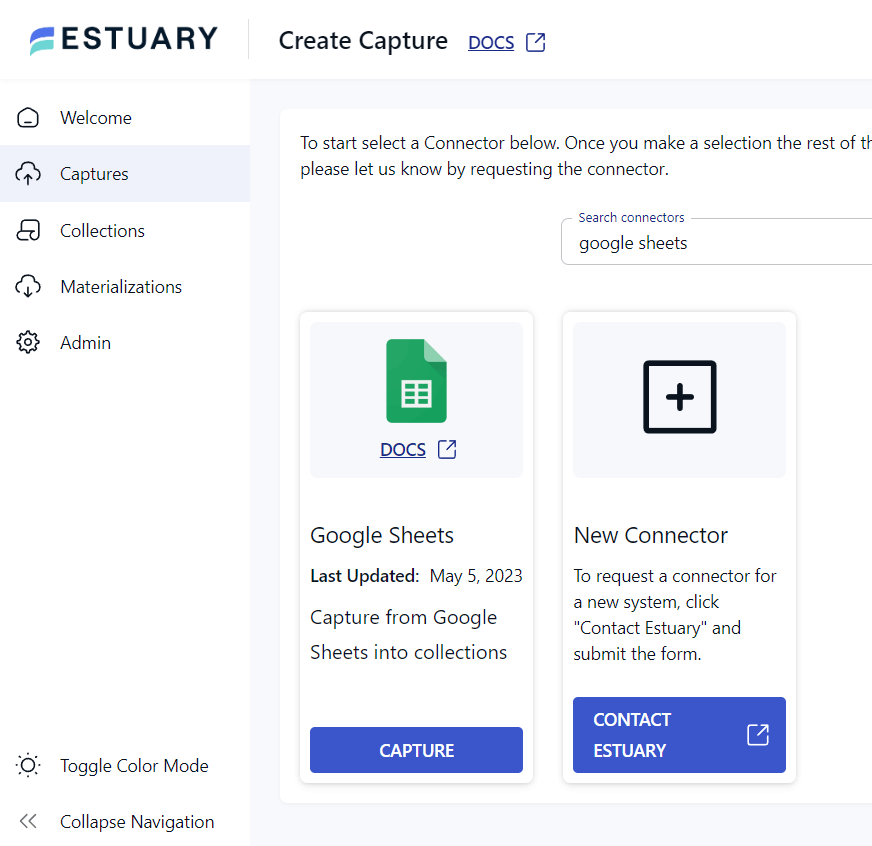Click external link icon beside header DOCS
This screenshot has height=846, width=872.
(536, 42)
